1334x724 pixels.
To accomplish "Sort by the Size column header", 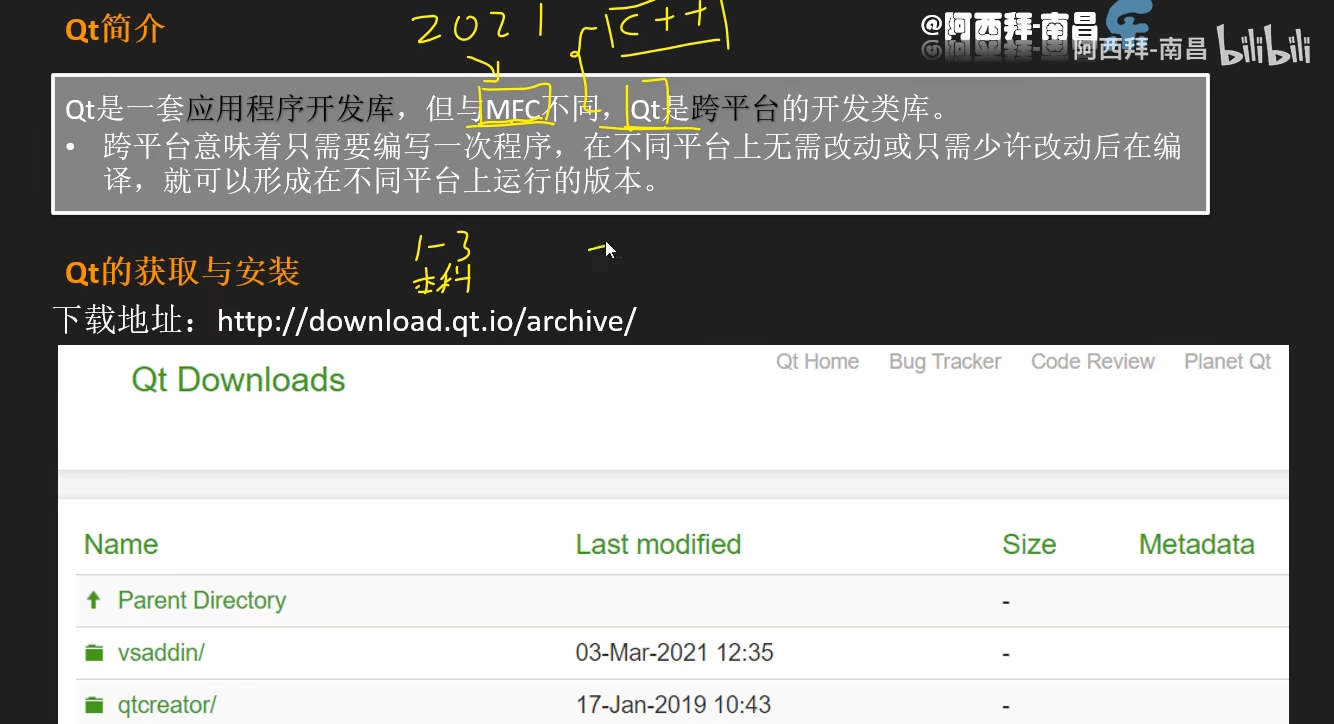I will click(x=1029, y=545).
